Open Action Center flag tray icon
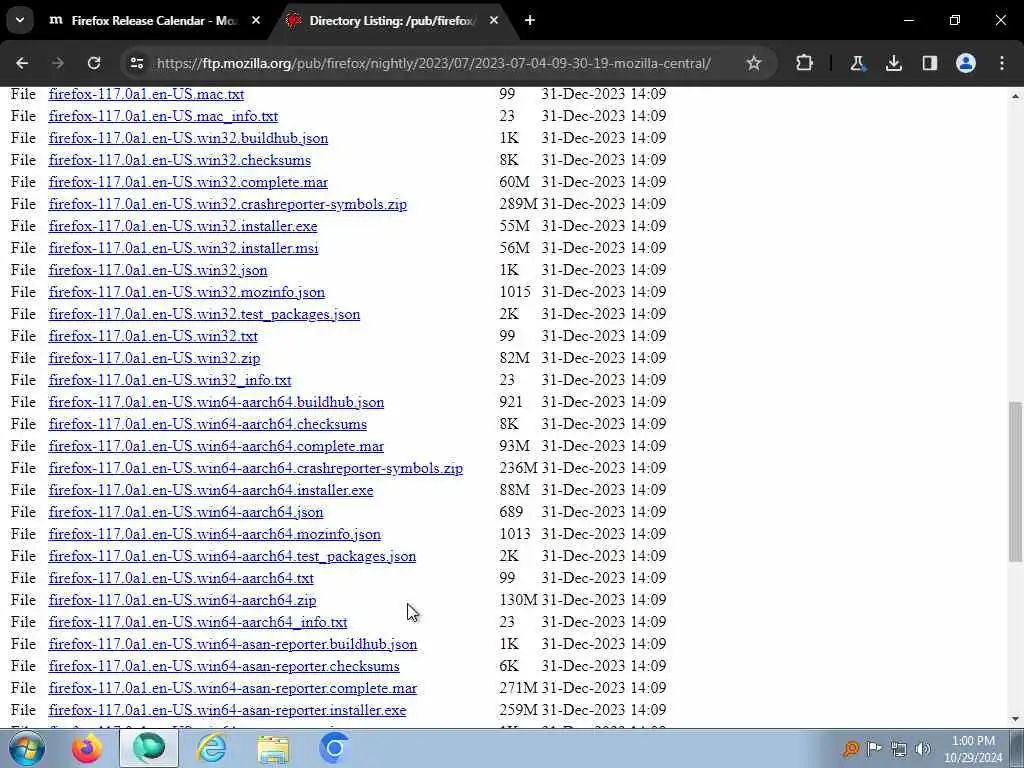This screenshot has height=768, width=1024. coord(874,748)
